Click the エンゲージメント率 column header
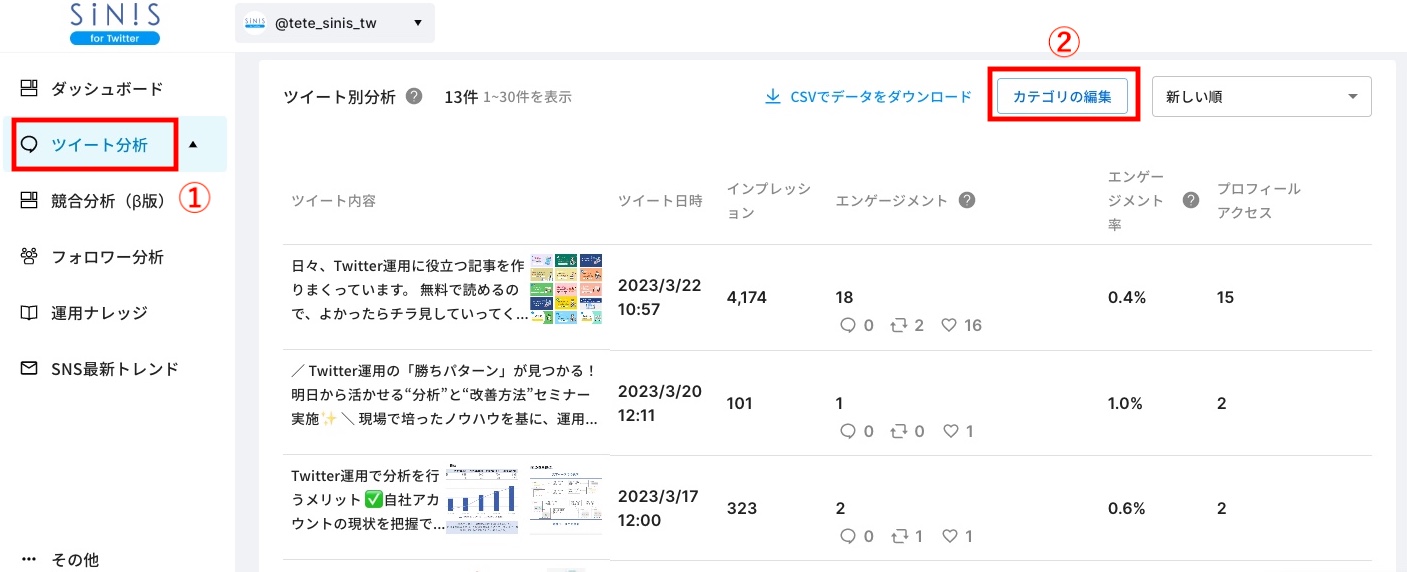Image resolution: width=1407 pixels, height=572 pixels. (1135, 201)
